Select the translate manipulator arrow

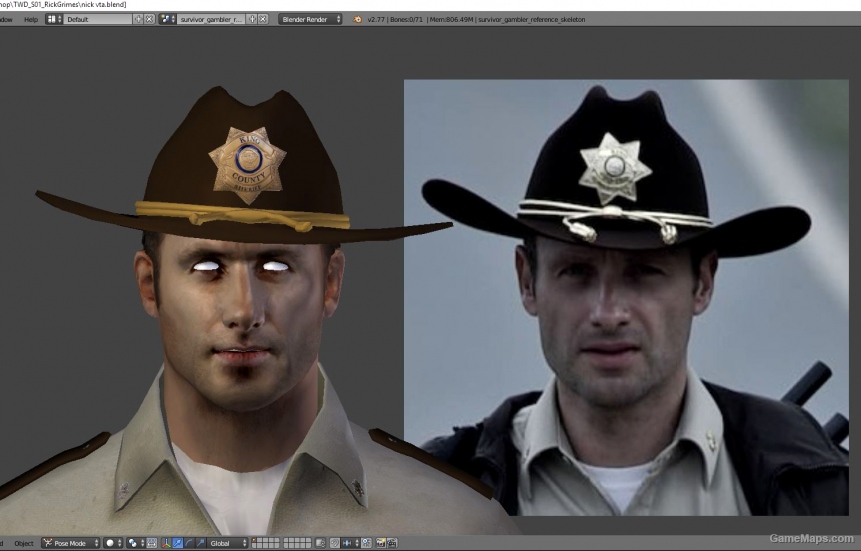tap(177, 543)
